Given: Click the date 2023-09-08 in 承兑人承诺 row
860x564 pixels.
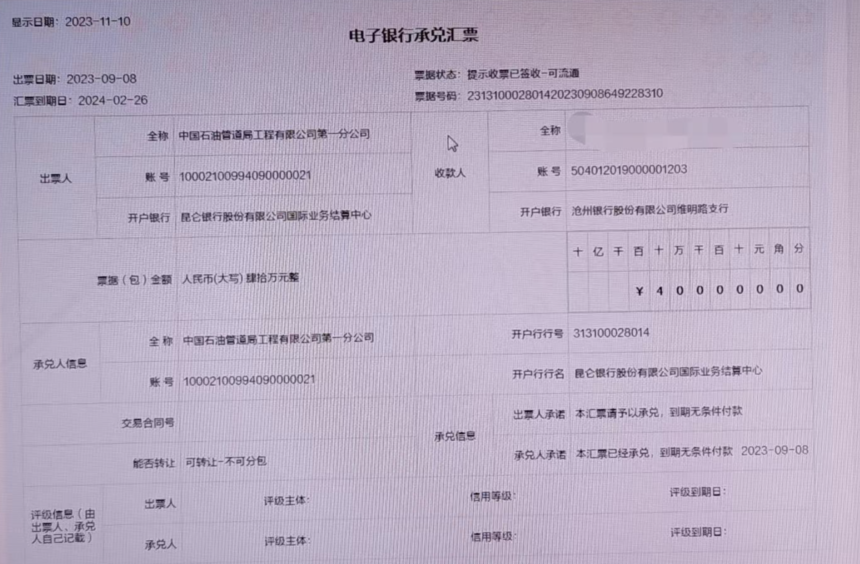Looking at the screenshot, I should (x=774, y=451).
